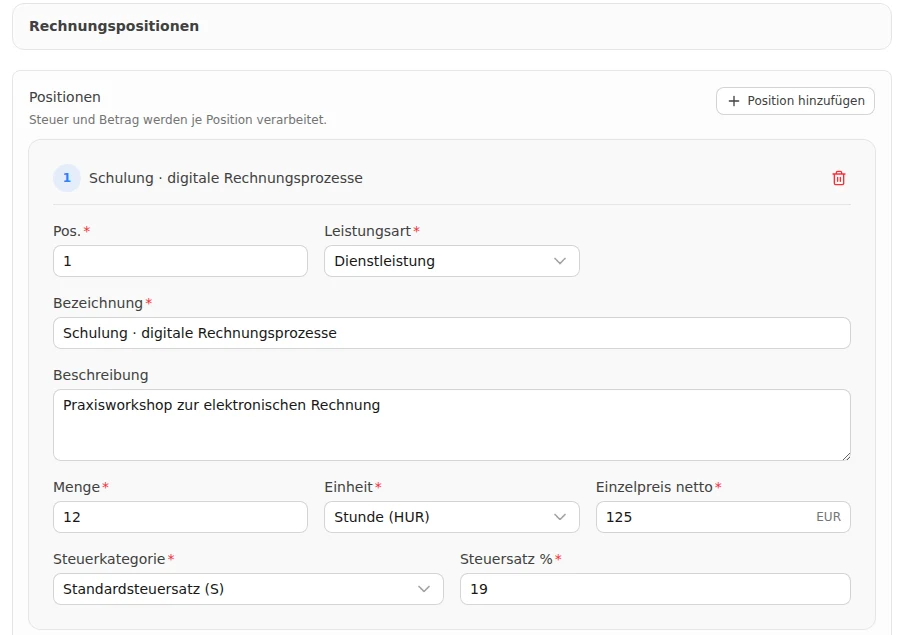Click the position title Schulung · digitale Rechnungsprozesse
Viewport: 900px width, 635px height.
(x=226, y=178)
